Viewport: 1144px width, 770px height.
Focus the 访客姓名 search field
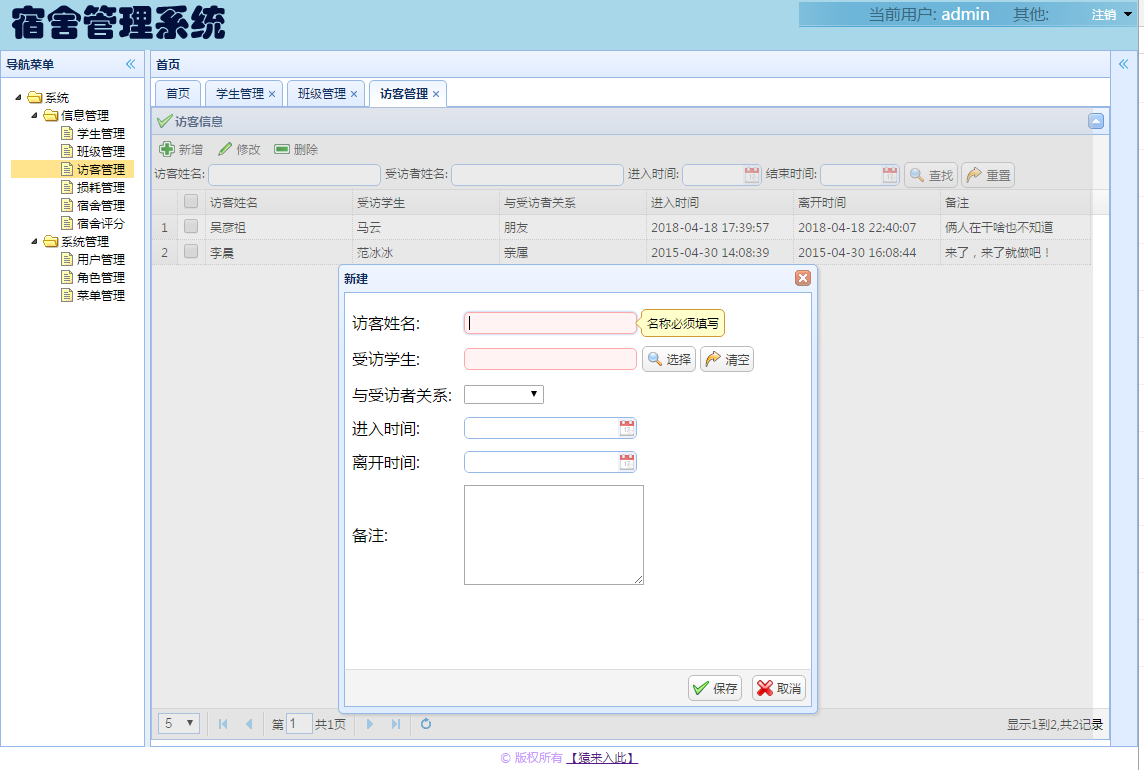tap(294, 175)
